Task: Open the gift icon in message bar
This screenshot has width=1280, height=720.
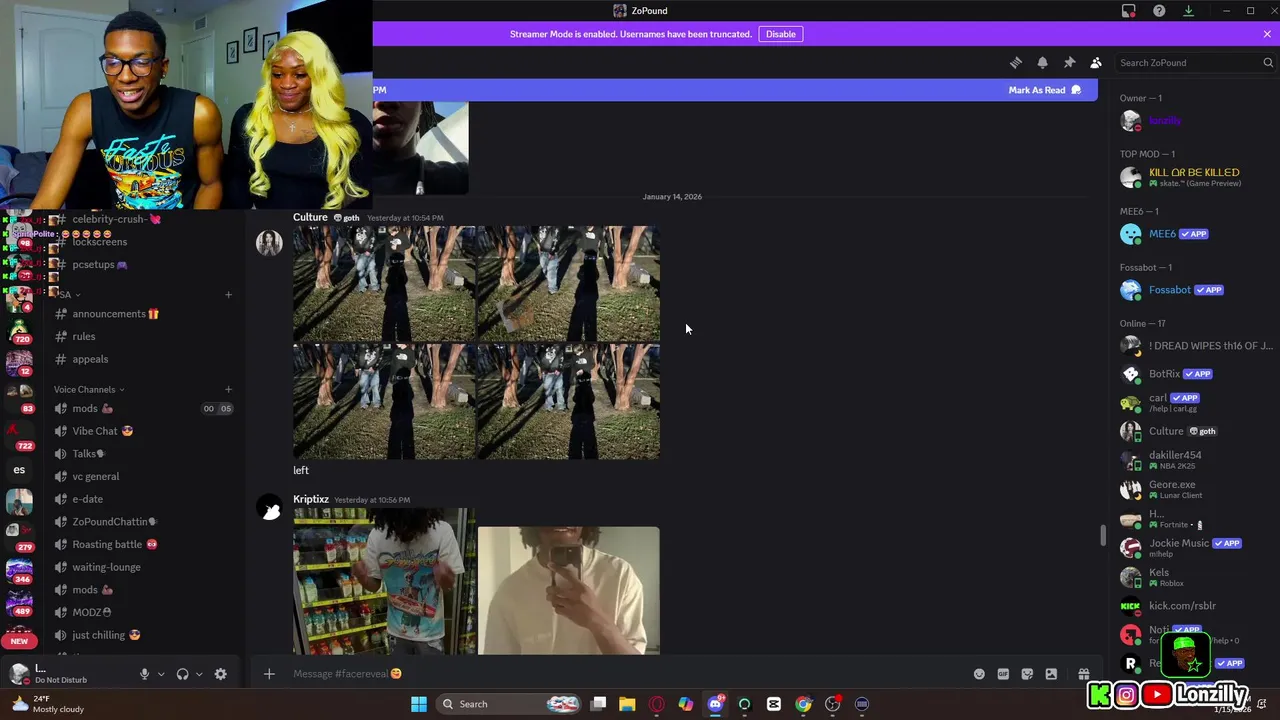Action: pyautogui.click(x=1083, y=674)
